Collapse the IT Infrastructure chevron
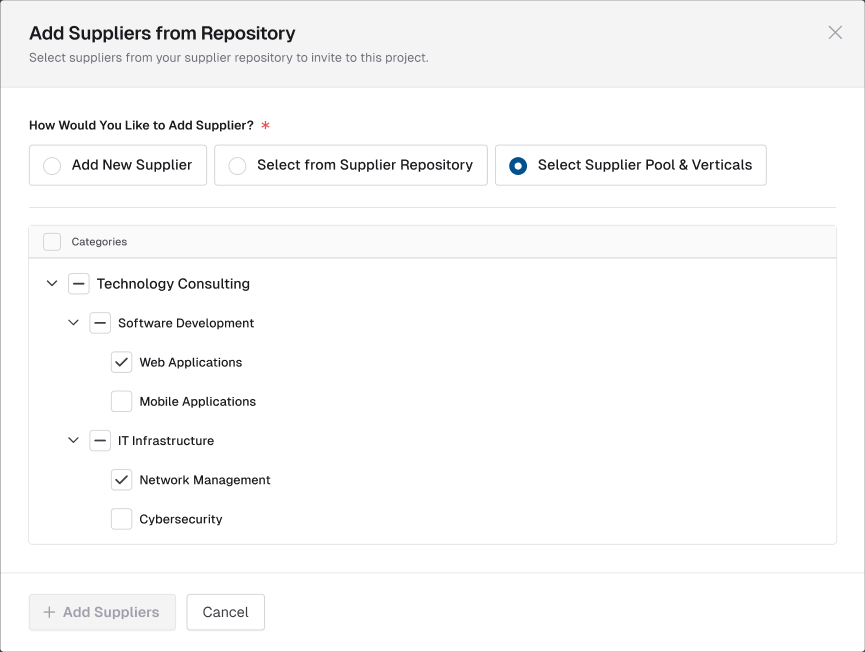Image resolution: width=865 pixels, height=652 pixels. 73,440
